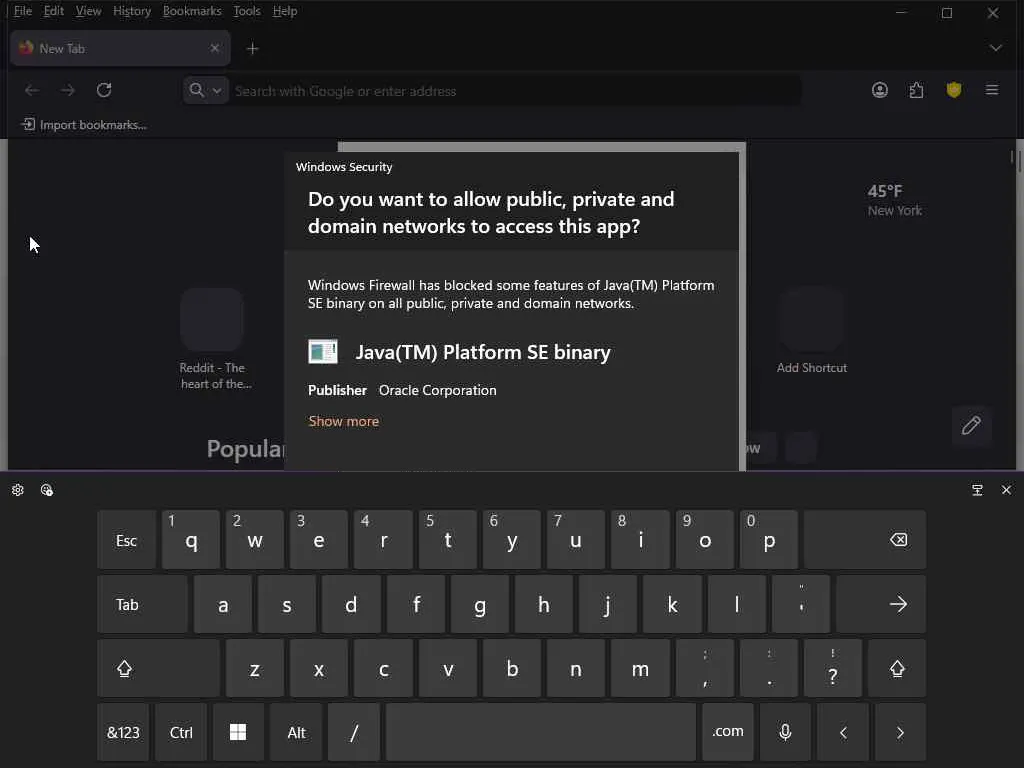Image resolution: width=1024 pixels, height=768 pixels.
Task: Toggle the Ctrl key
Action: tap(181, 732)
